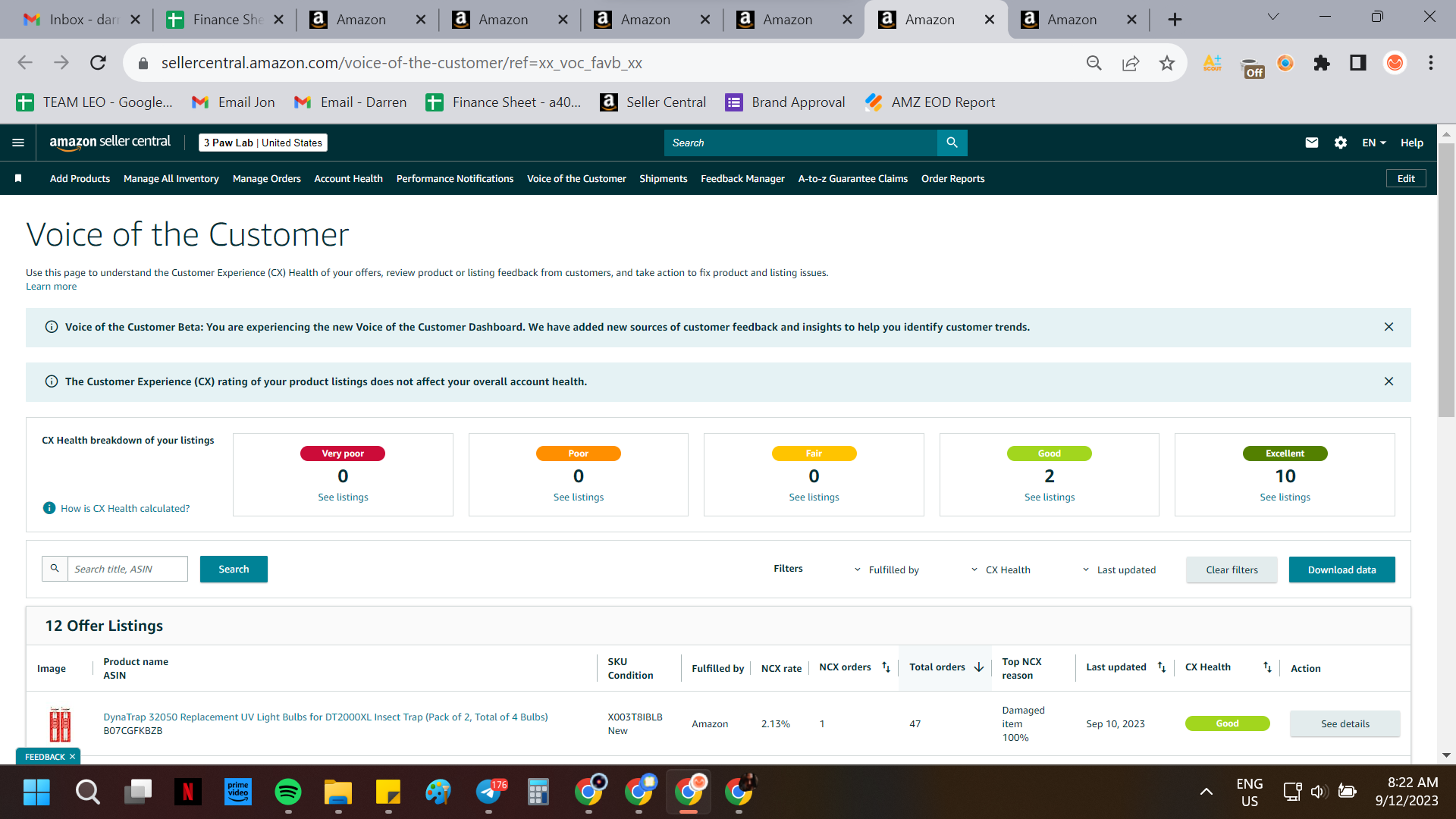Image resolution: width=1456 pixels, height=819 pixels.
Task: Open the Manage All Inventory menu item
Action: [171, 178]
